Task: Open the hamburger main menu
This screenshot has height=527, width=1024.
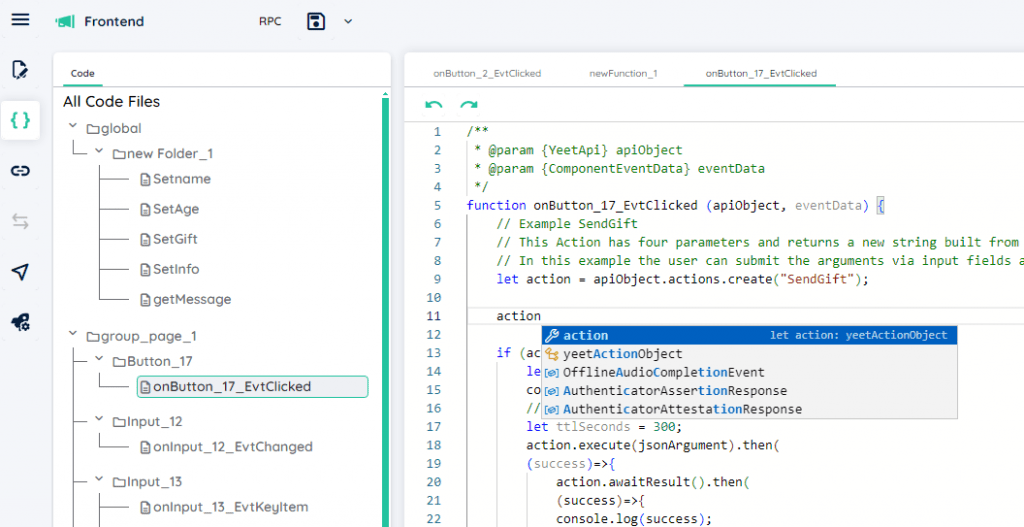Action: point(20,20)
